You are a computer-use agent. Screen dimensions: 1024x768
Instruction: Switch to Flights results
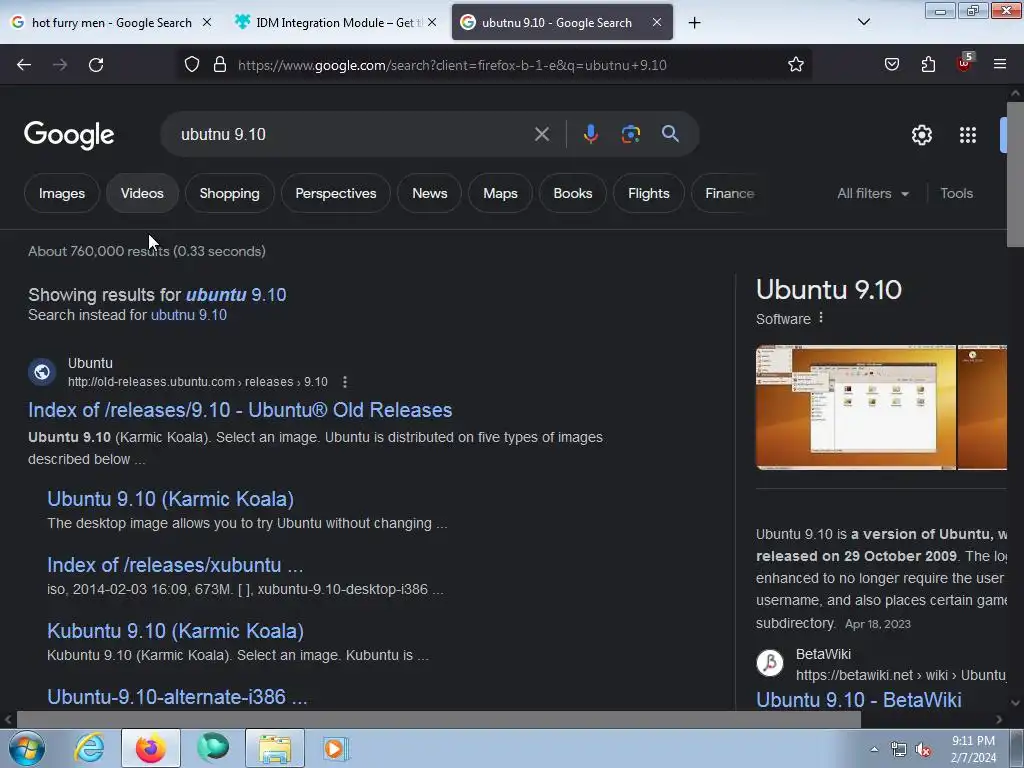(x=648, y=193)
